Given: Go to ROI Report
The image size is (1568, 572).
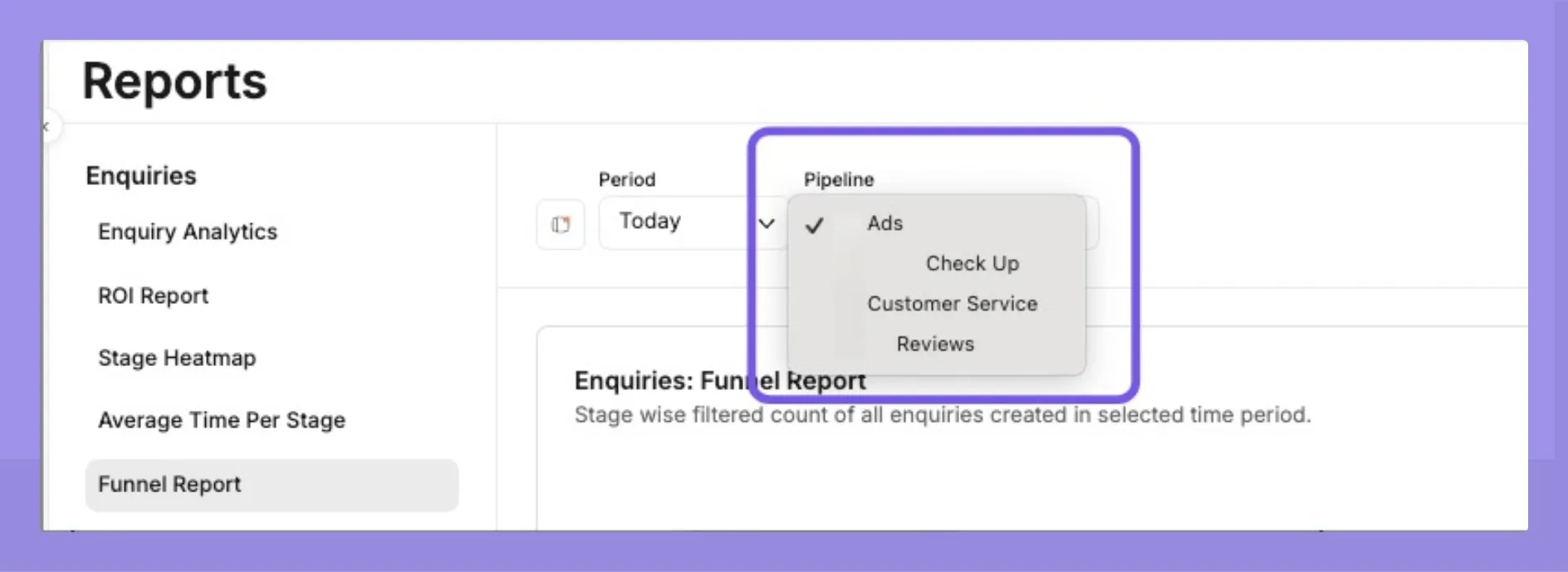Looking at the screenshot, I should pos(153,296).
